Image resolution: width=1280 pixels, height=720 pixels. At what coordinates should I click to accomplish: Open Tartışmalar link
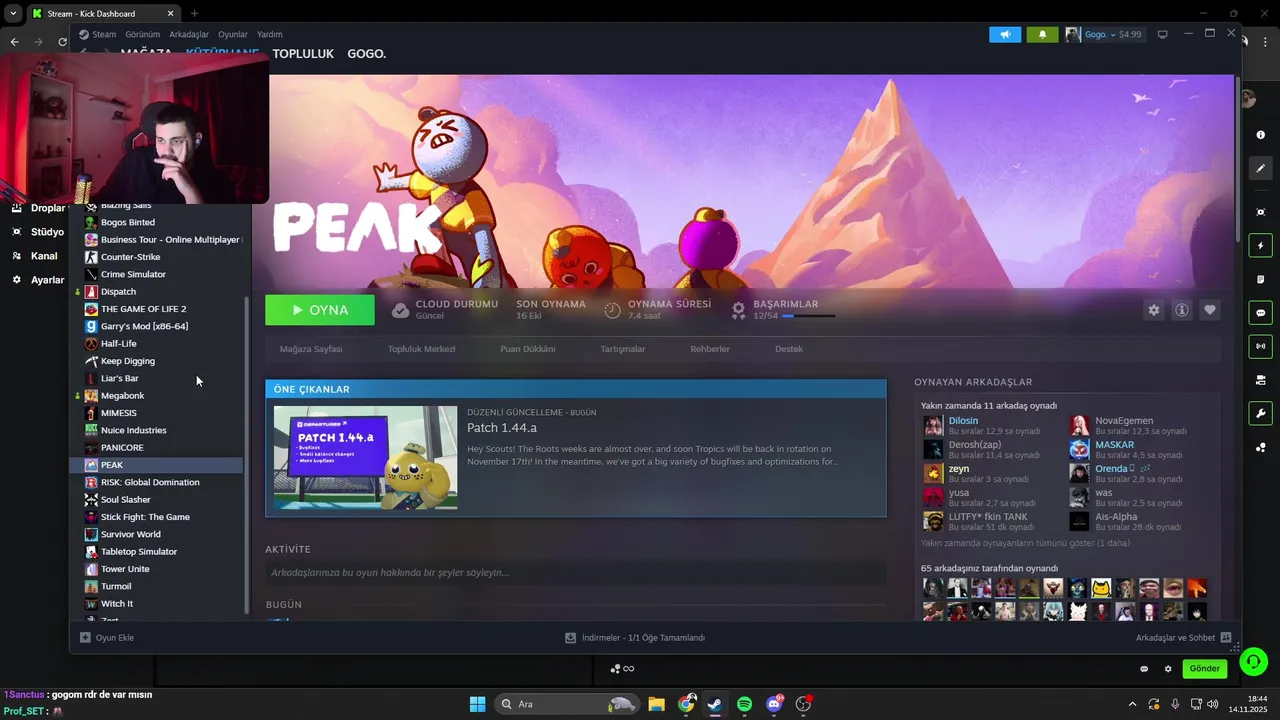pos(622,349)
